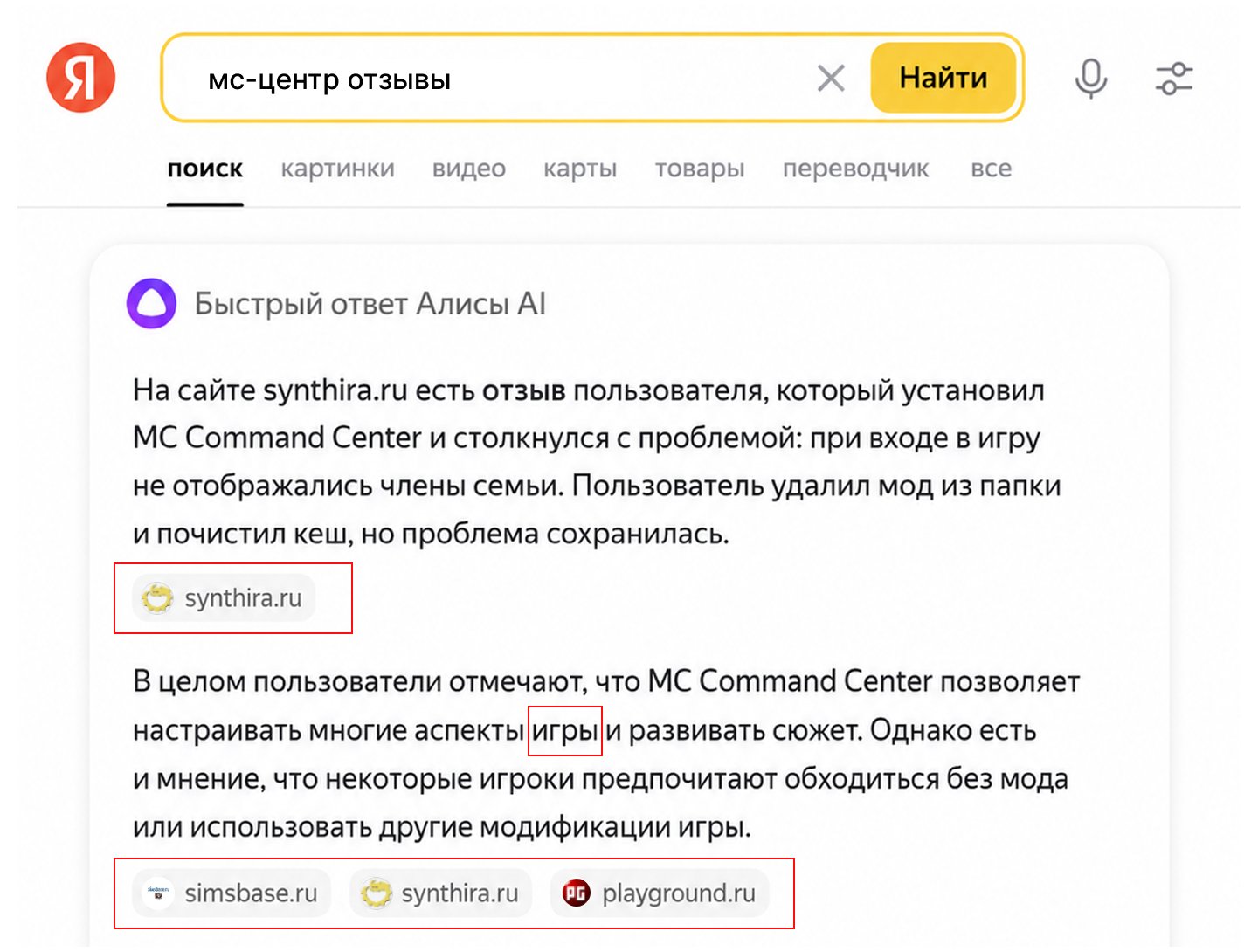The height and width of the screenshot is (952, 1258).
Task: Open search settings sliders icon
Action: [1174, 79]
